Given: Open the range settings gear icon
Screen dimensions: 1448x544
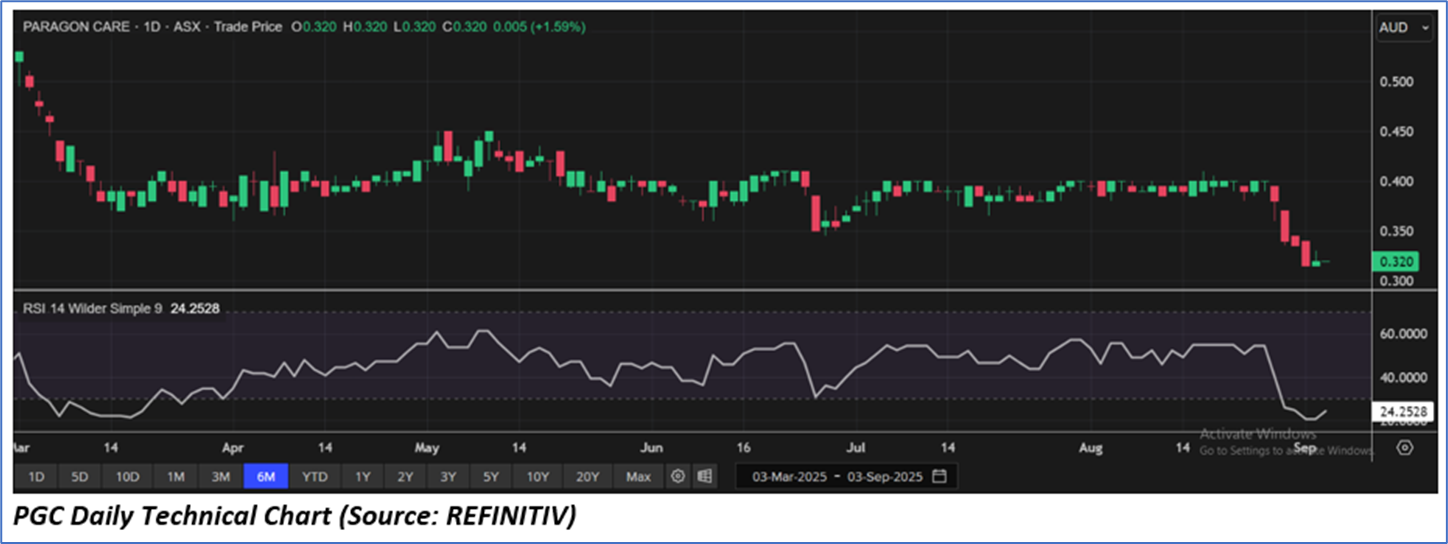Looking at the screenshot, I should point(678,476).
